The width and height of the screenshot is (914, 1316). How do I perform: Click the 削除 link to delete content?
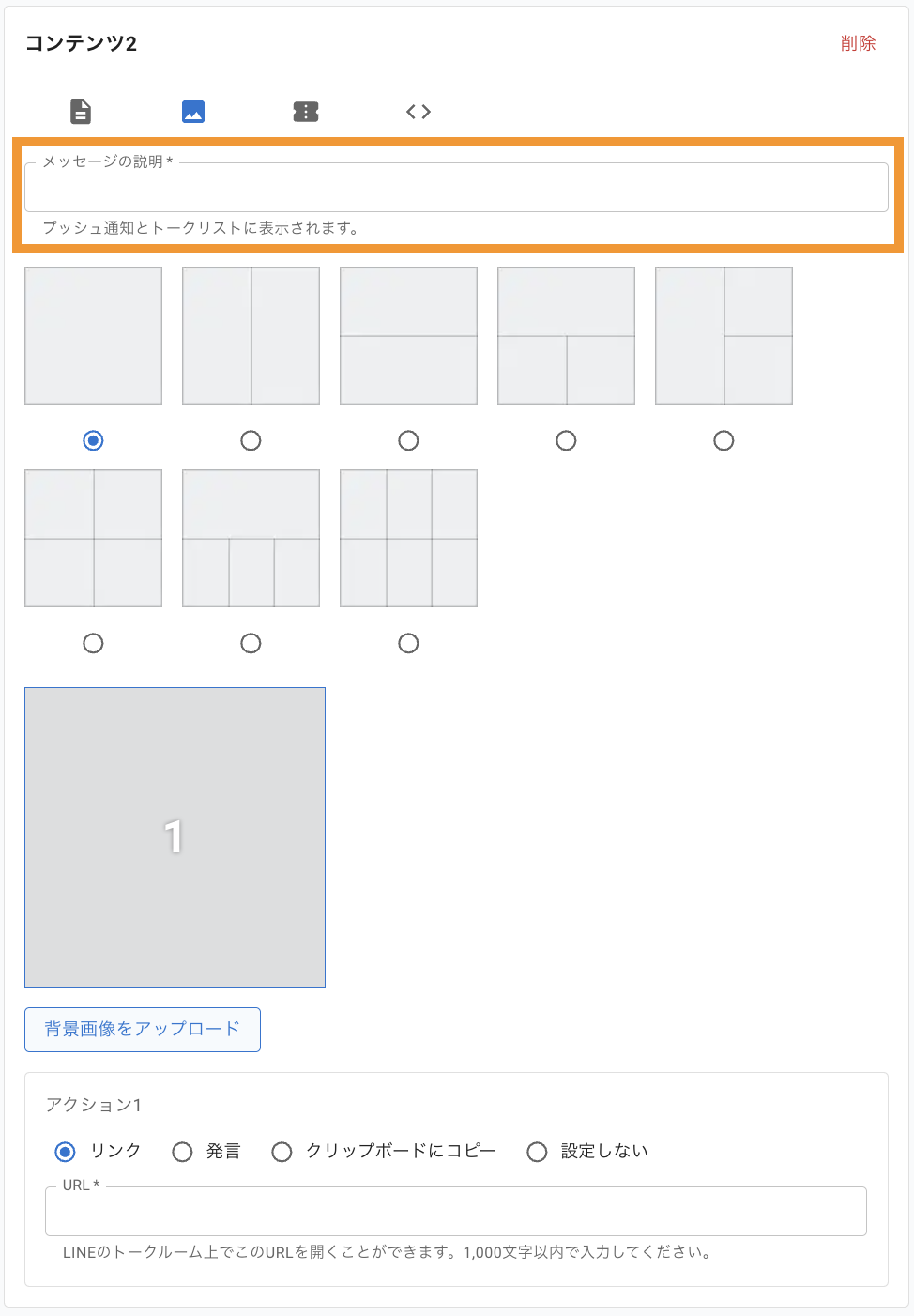pos(860,42)
